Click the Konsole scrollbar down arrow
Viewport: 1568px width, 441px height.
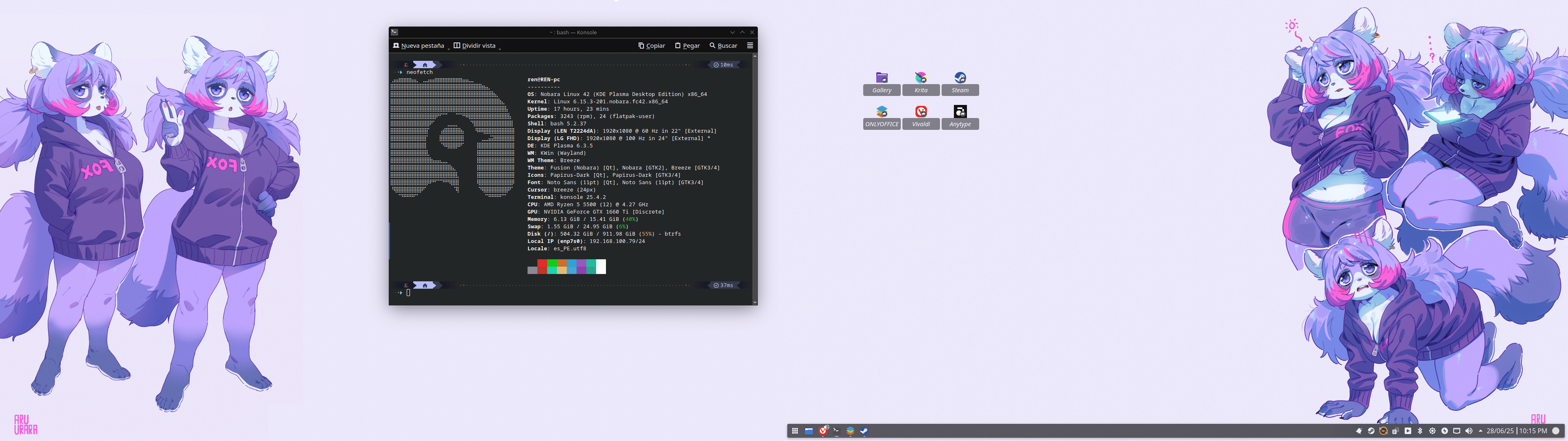(x=755, y=302)
